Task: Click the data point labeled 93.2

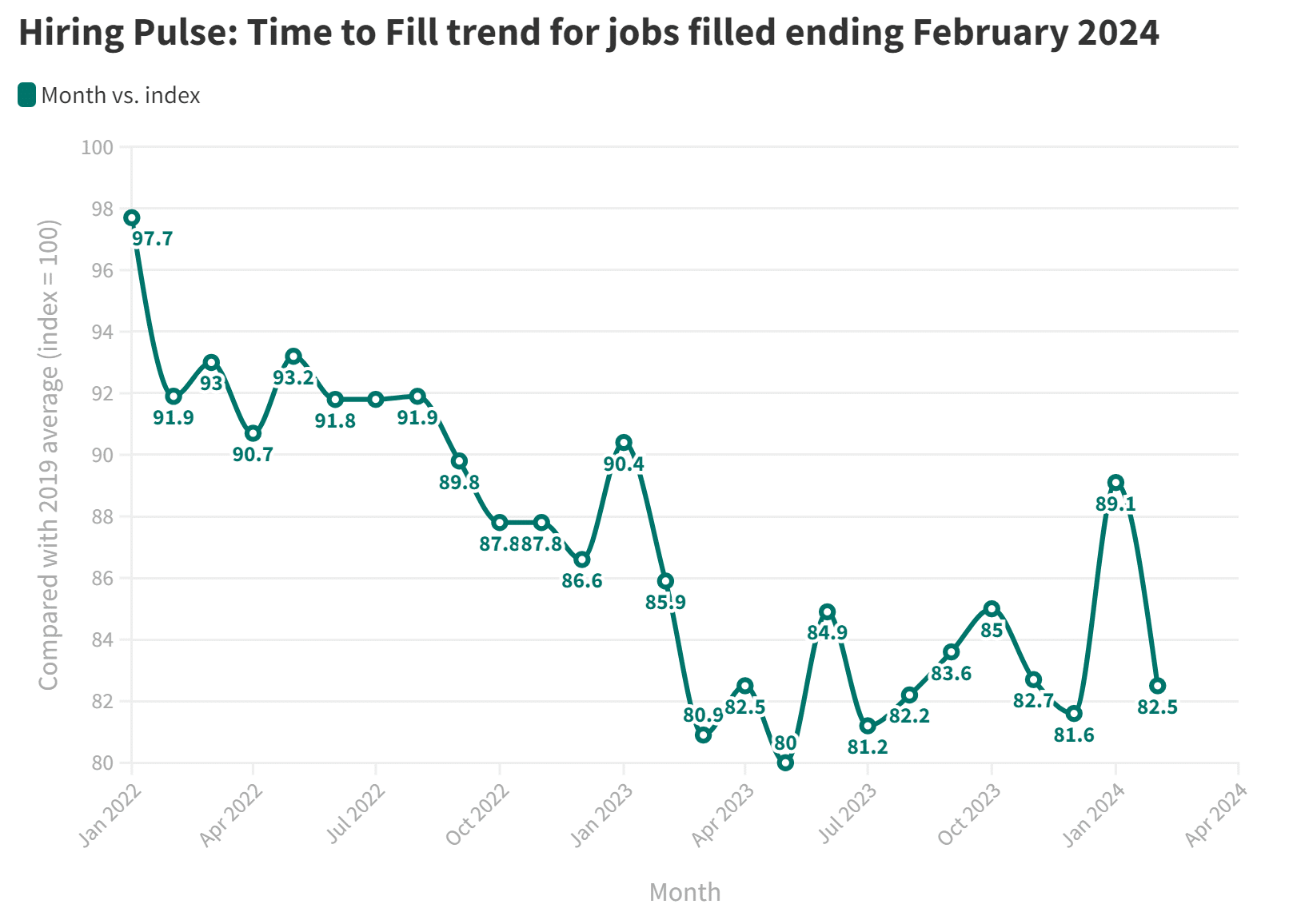Action: coord(293,356)
